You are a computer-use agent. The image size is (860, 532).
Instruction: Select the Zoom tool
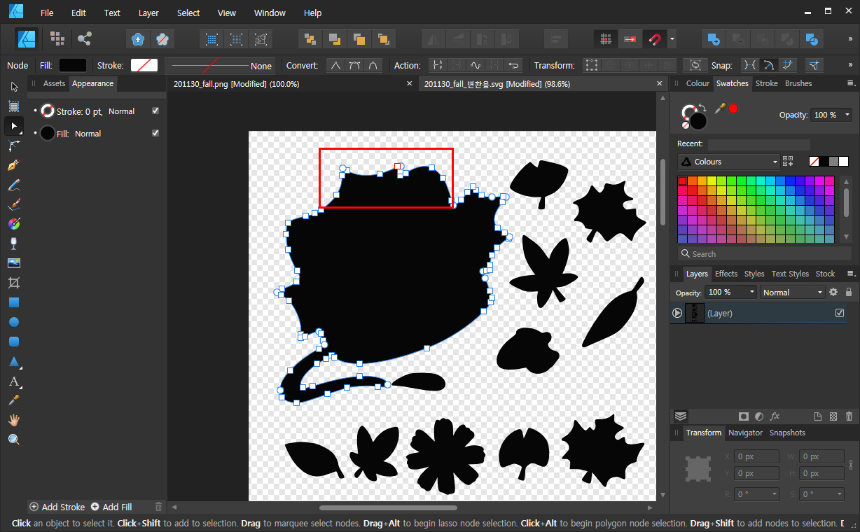(14, 439)
